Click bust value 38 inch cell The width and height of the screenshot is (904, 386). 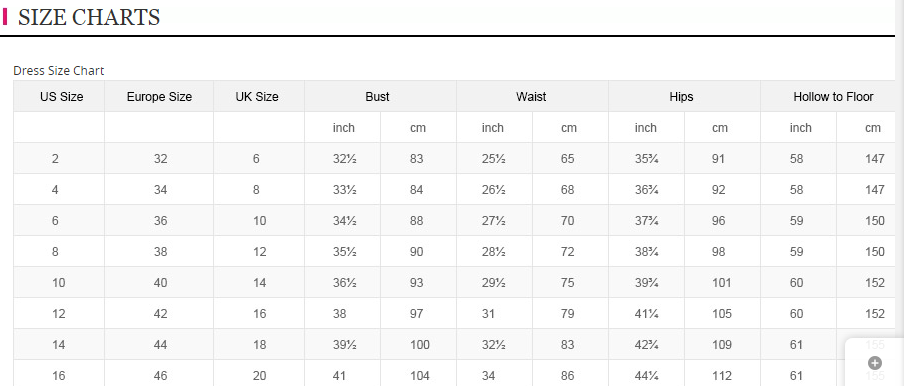pyautogui.click(x=342, y=314)
